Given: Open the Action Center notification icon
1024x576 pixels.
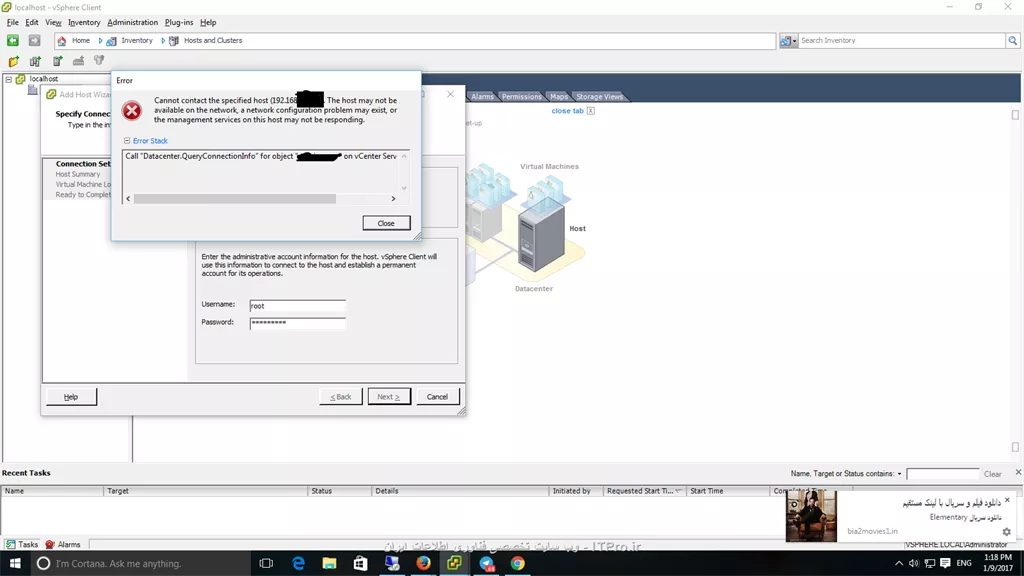Looking at the screenshot, I should pos(945,563).
